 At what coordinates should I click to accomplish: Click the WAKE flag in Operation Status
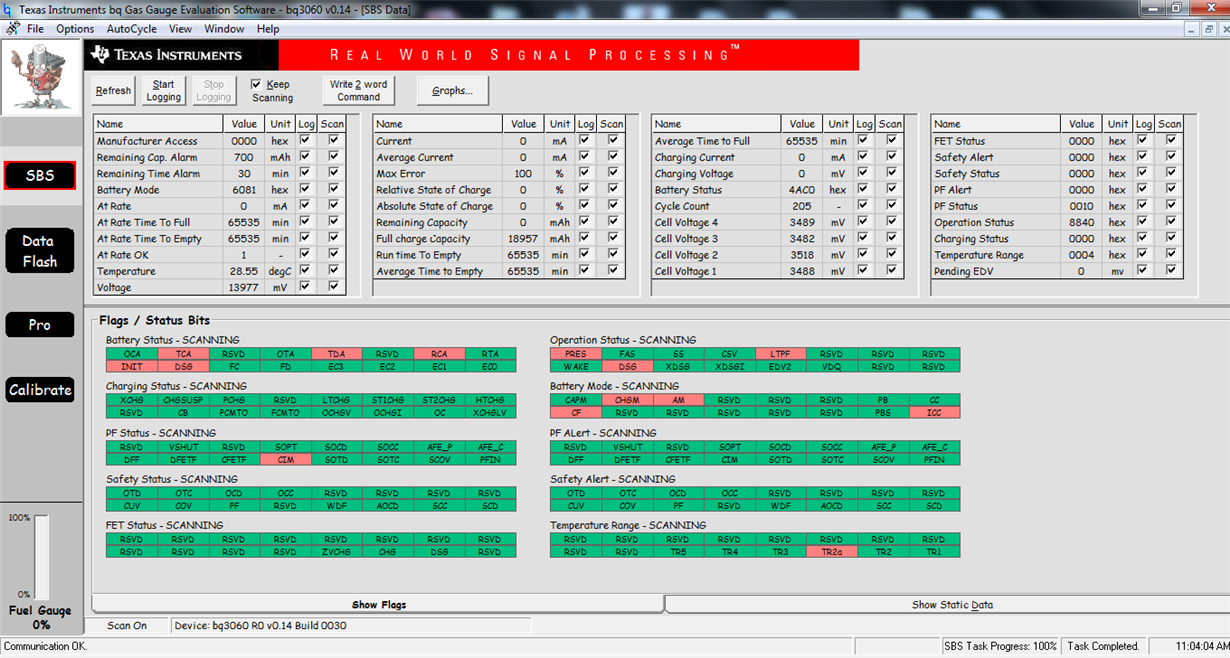click(576, 366)
